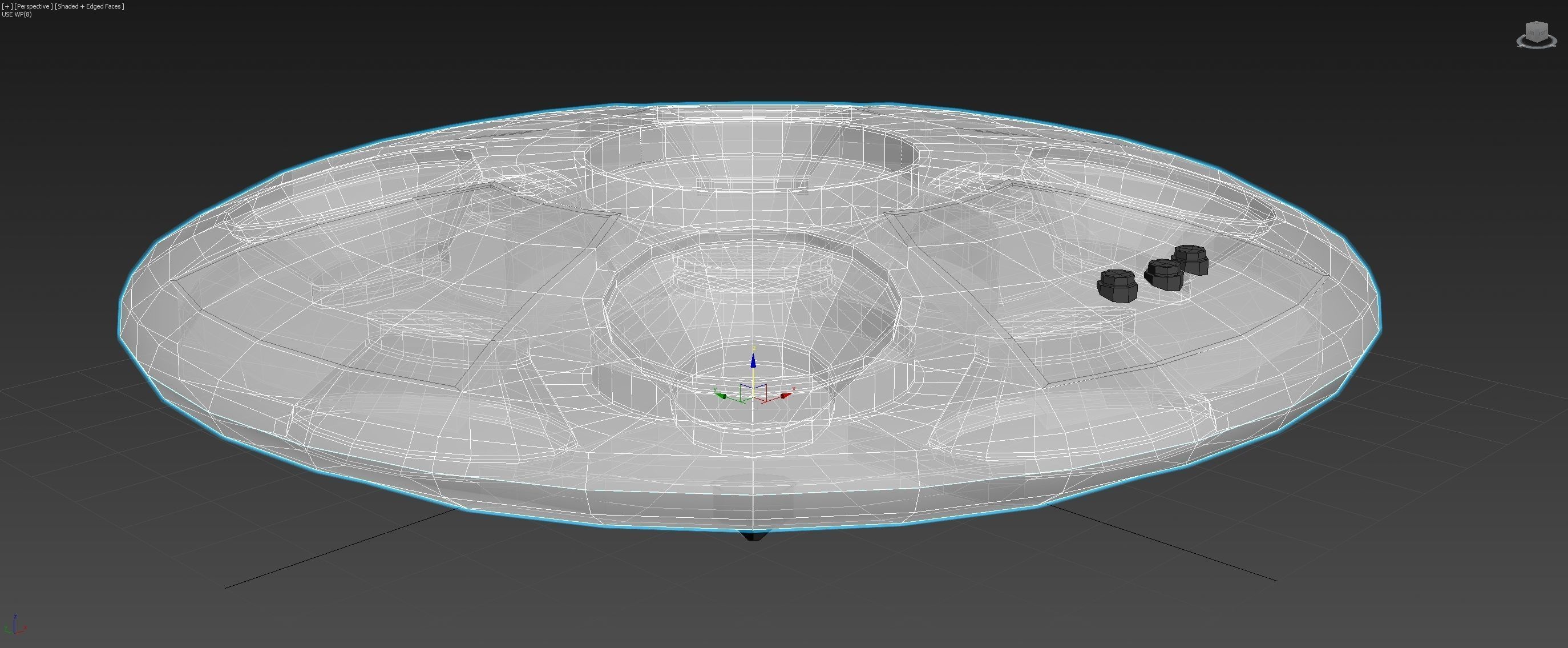This screenshot has height=648, width=1568.
Task: Open the [+] general viewport menu
Action: point(7,6)
